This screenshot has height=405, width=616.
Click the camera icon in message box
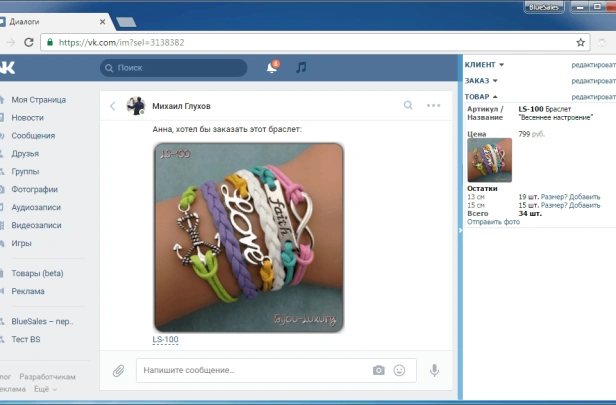378,370
